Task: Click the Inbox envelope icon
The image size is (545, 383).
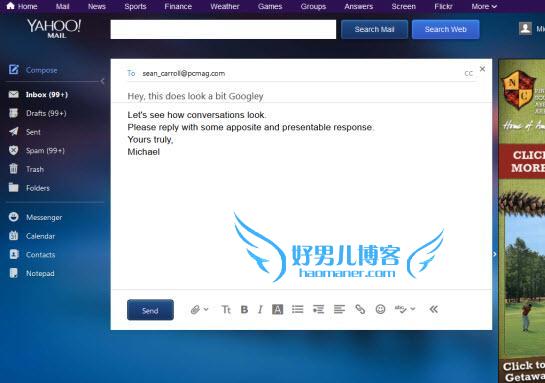Action: click(14, 94)
